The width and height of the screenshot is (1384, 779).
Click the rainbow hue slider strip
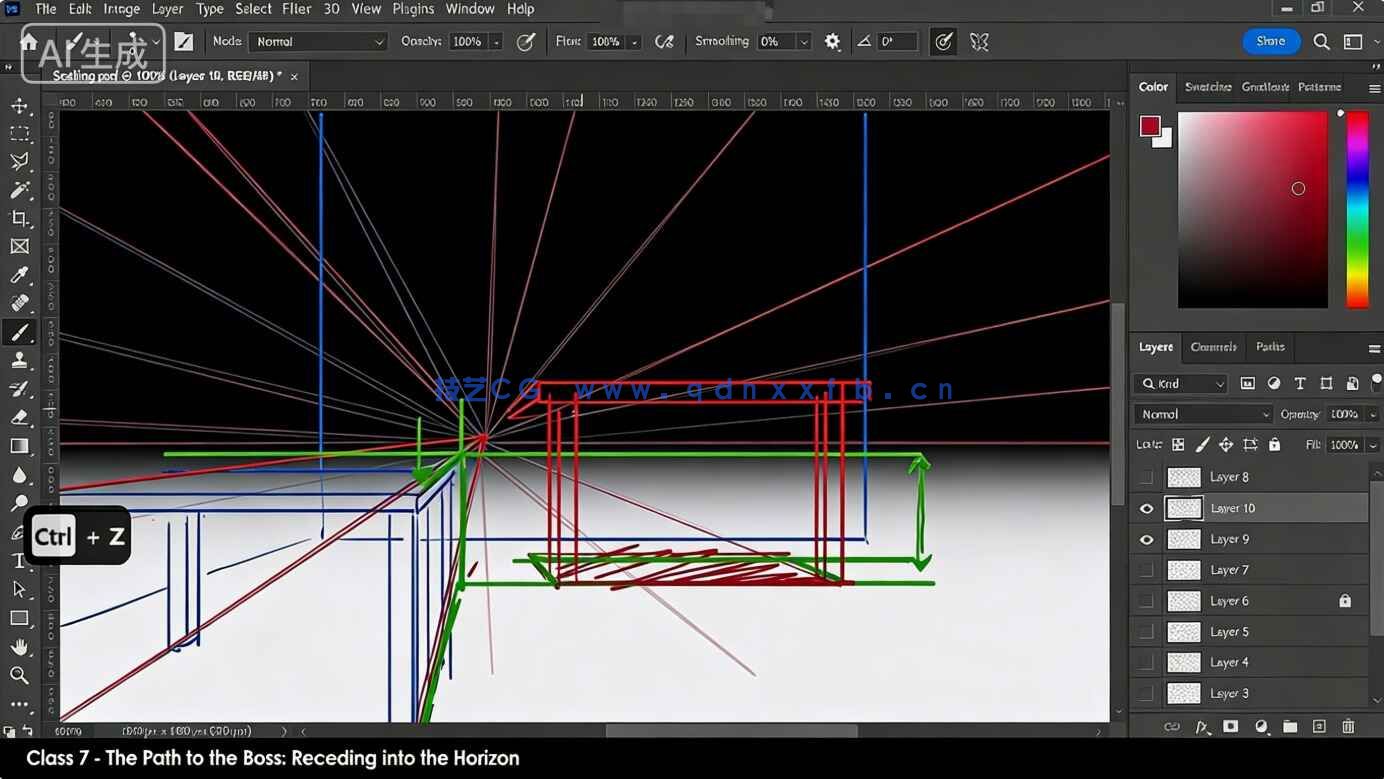(1357, 208)
